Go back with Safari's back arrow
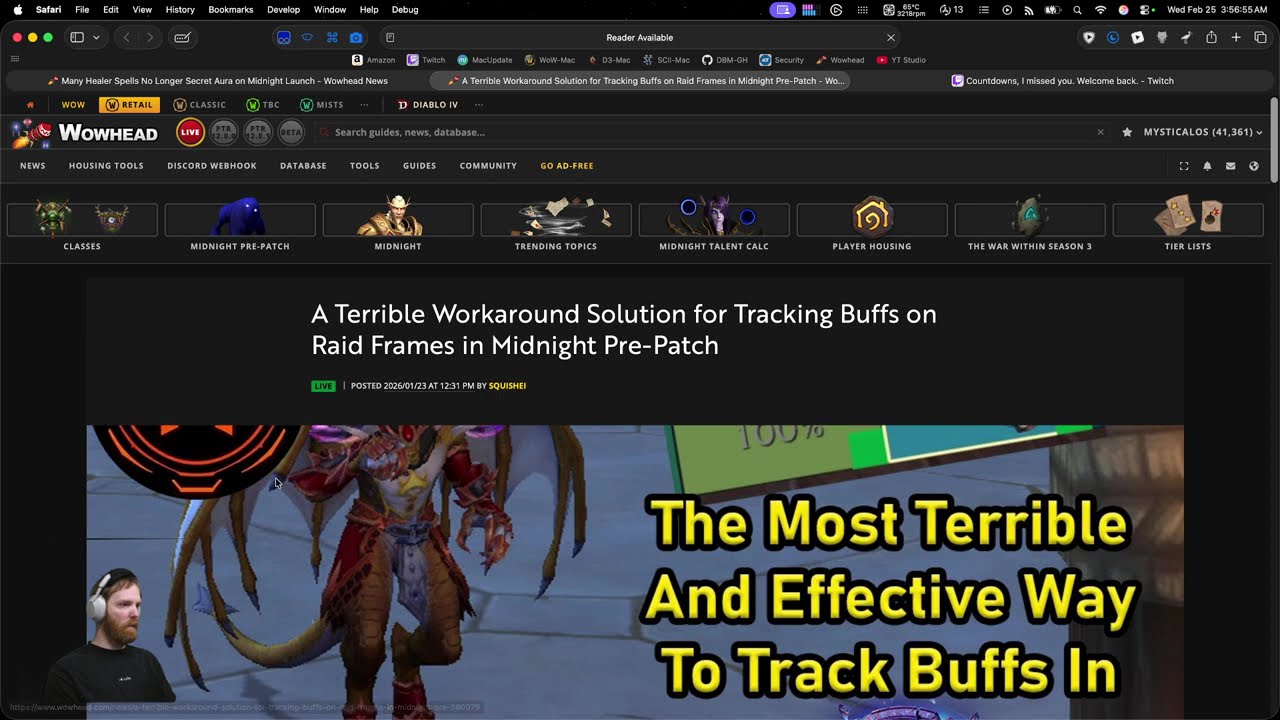 126,37
